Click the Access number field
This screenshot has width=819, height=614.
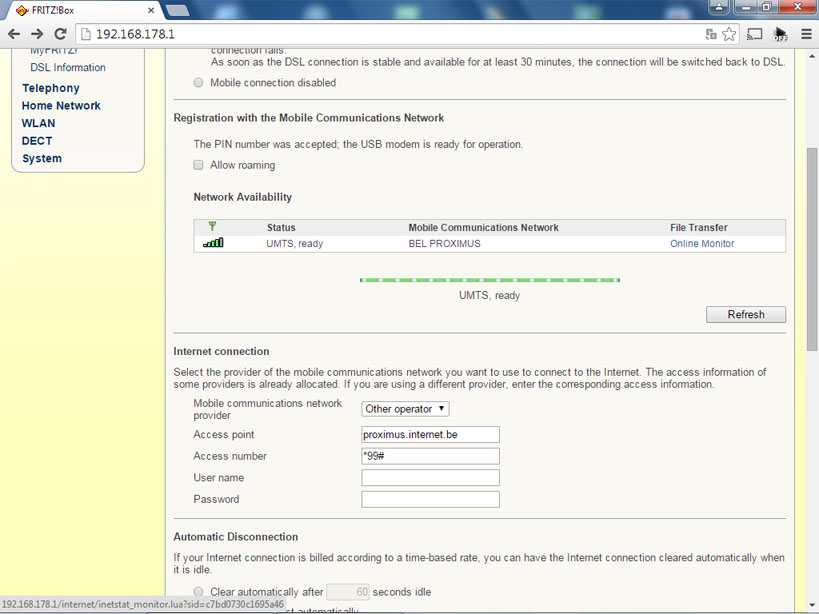pyautogui.click(x=430, y=456)
